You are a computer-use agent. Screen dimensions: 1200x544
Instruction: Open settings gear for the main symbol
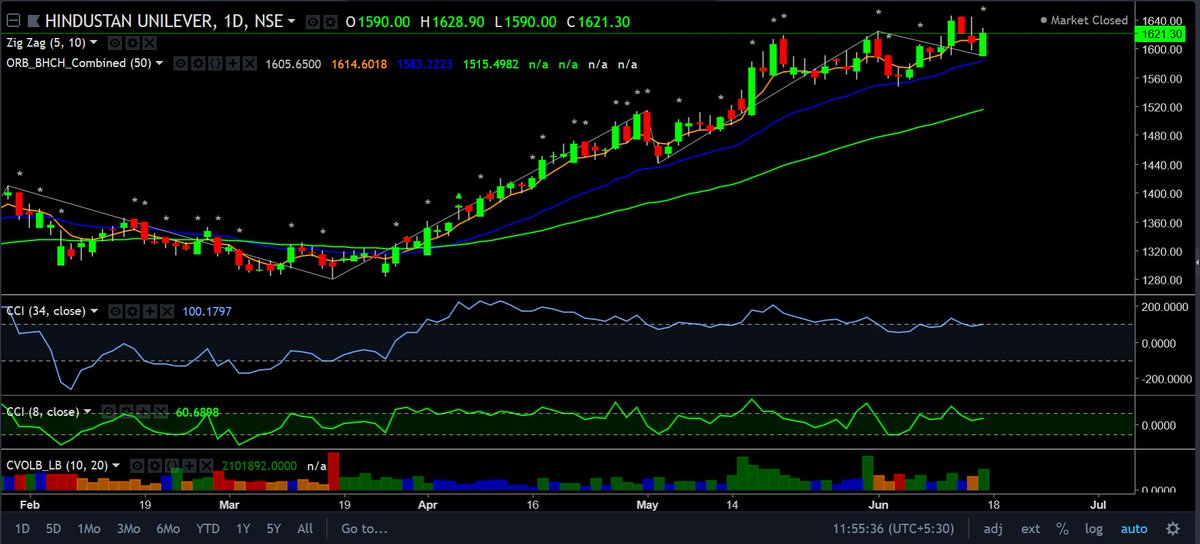point(330,22)
